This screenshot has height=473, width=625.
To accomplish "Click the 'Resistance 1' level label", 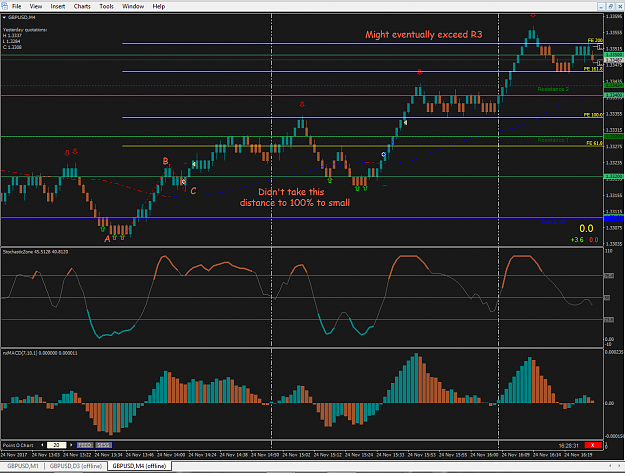I will coord(553,140).
